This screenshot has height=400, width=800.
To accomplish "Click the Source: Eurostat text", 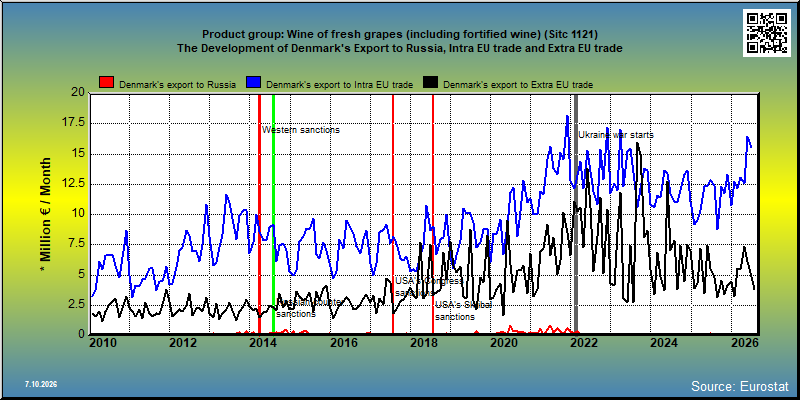I will (740, 385).
